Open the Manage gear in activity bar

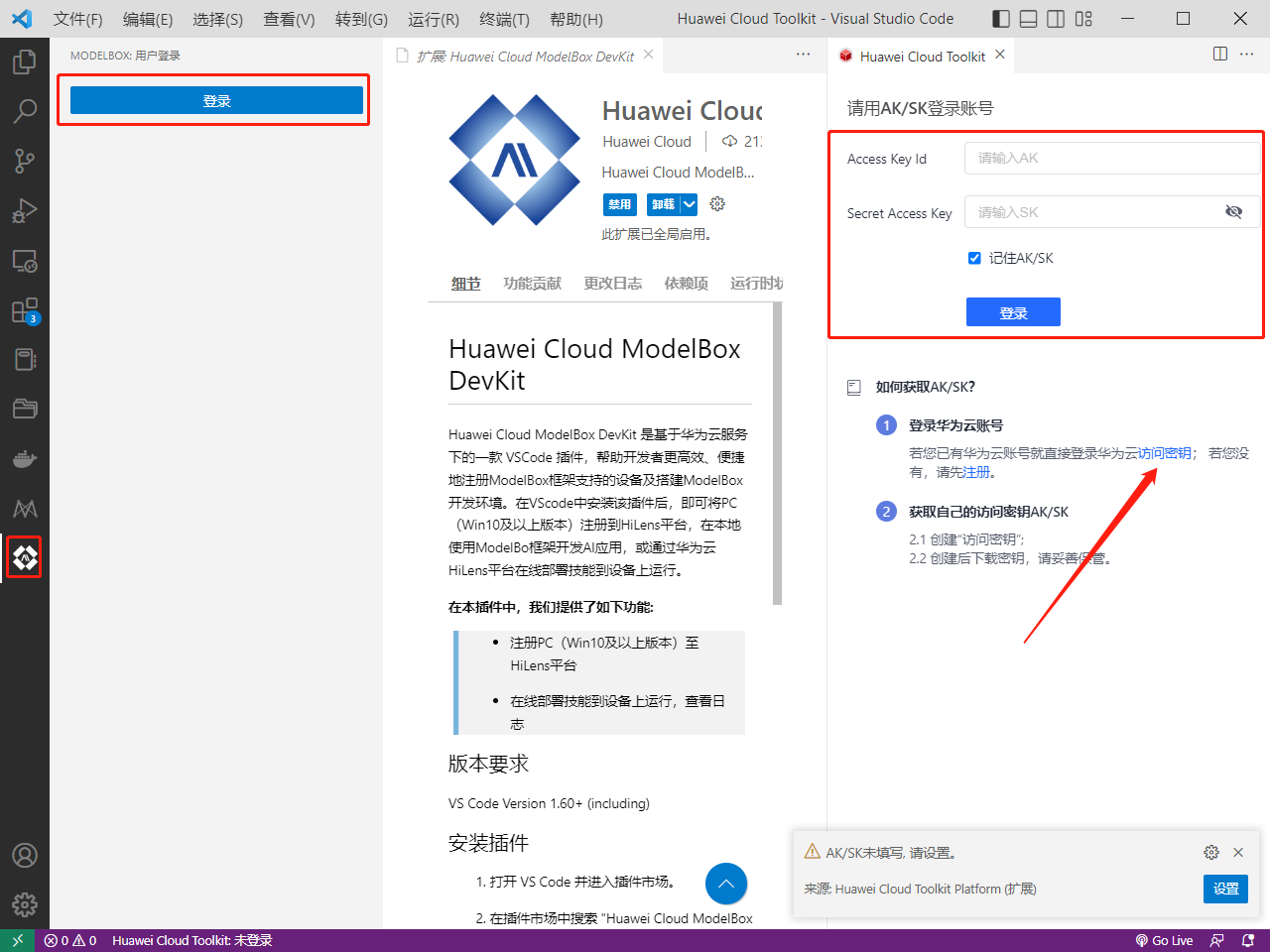coord(25,904)
